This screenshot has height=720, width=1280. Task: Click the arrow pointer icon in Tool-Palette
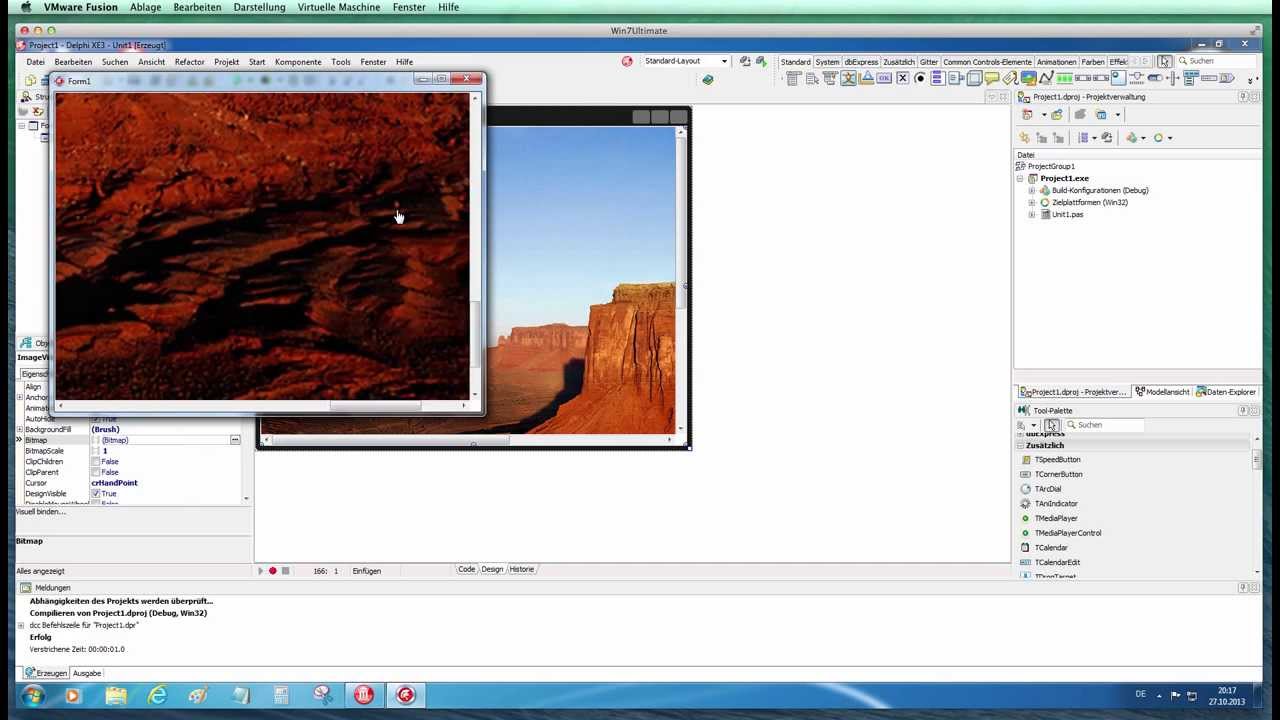point(1051,425)
